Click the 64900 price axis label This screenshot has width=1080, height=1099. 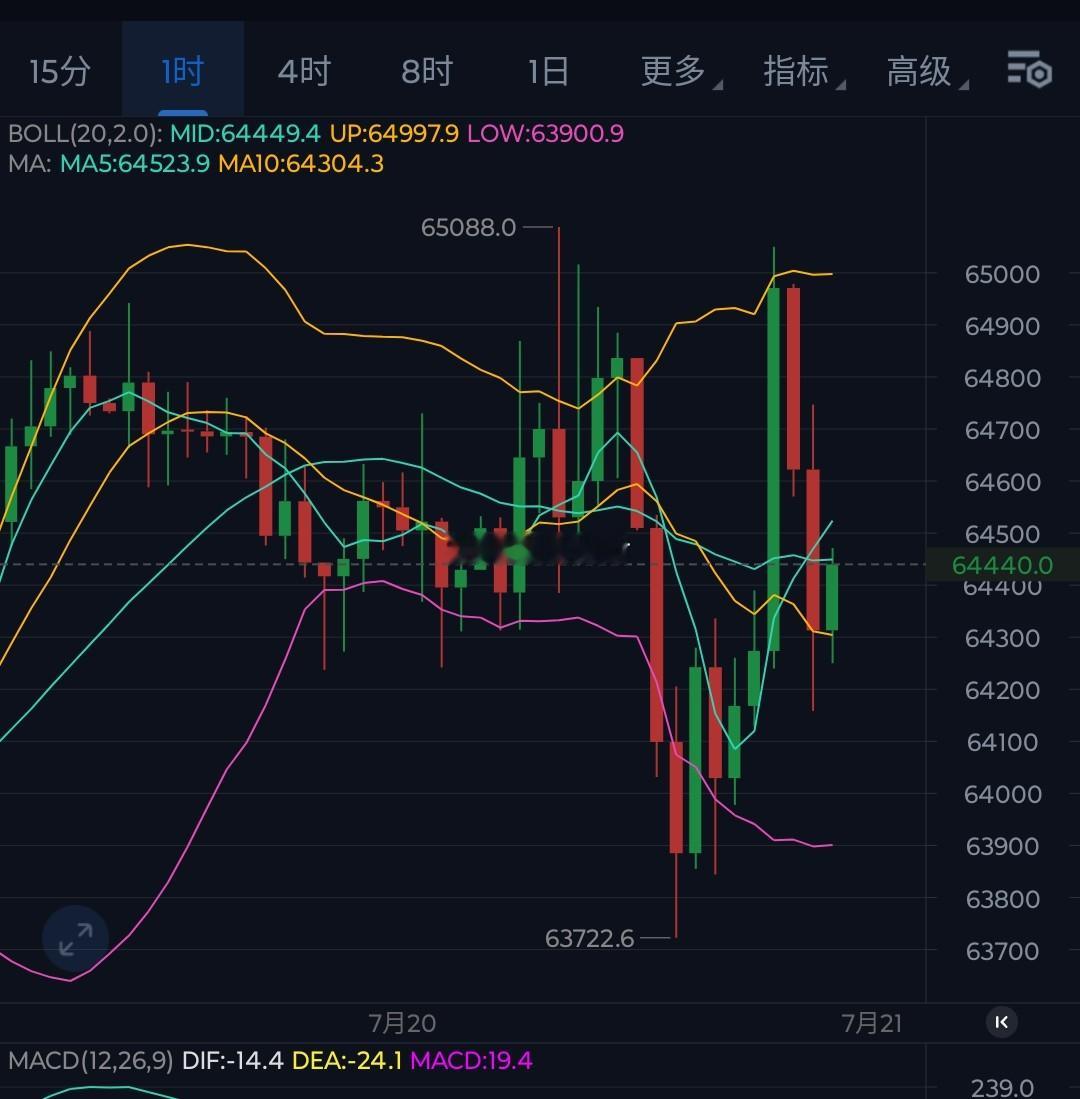1002,326
